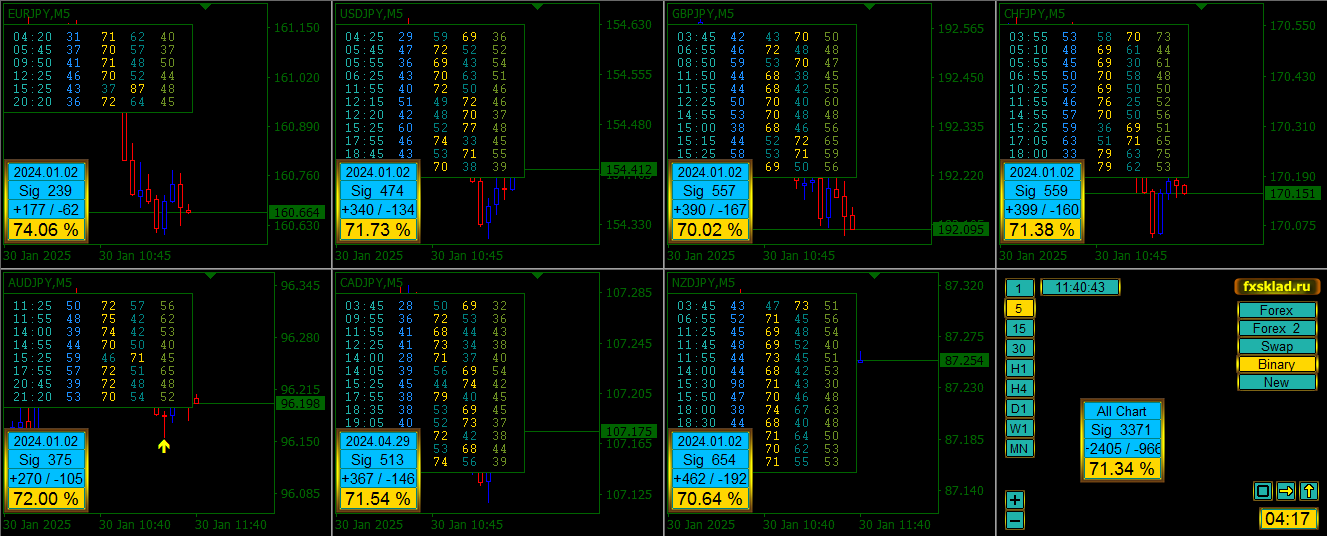Click the green triangle marker atop EURJPY chart
This screenshot has width=1327, height=536.
(x=206, y=6)
